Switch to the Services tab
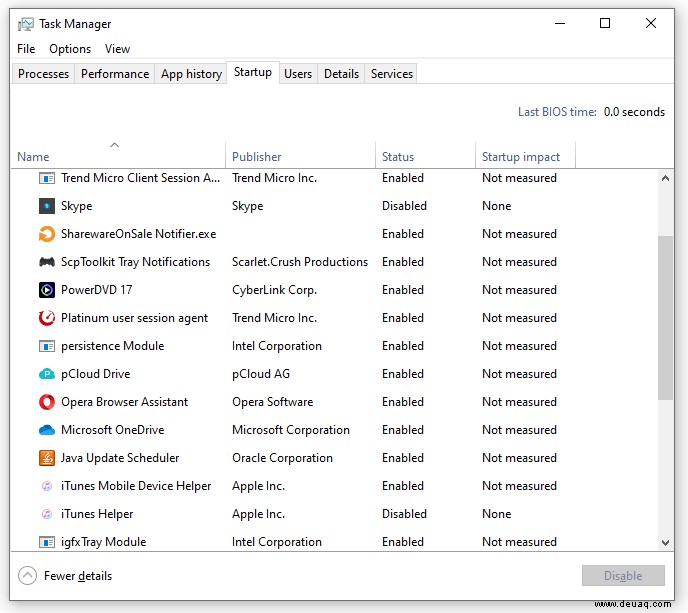This screenshot has width=688, height=613. [392, 74]
